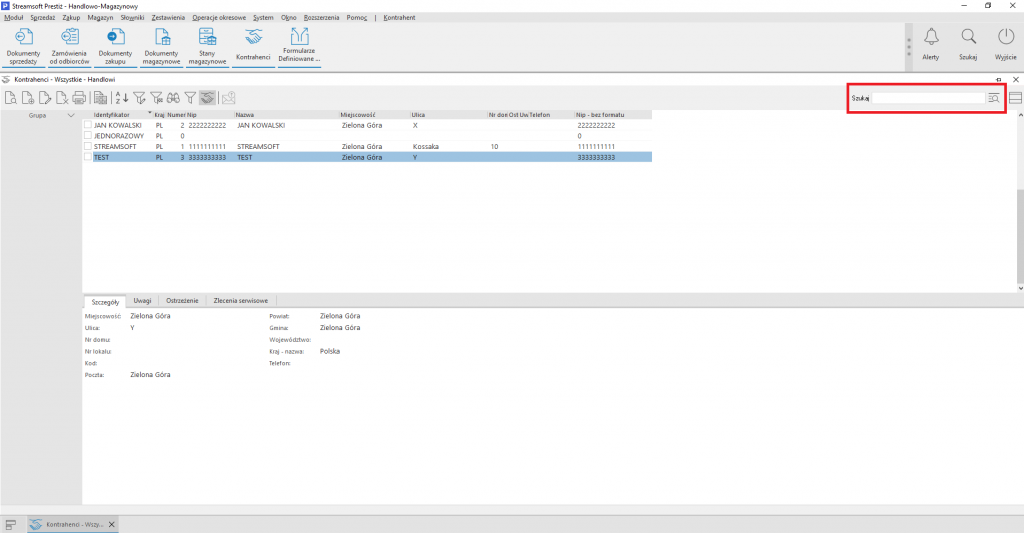Click sort arrow on Identyfikator column
Viewport: 1024px width, 533px height.
tap(150, 114)
